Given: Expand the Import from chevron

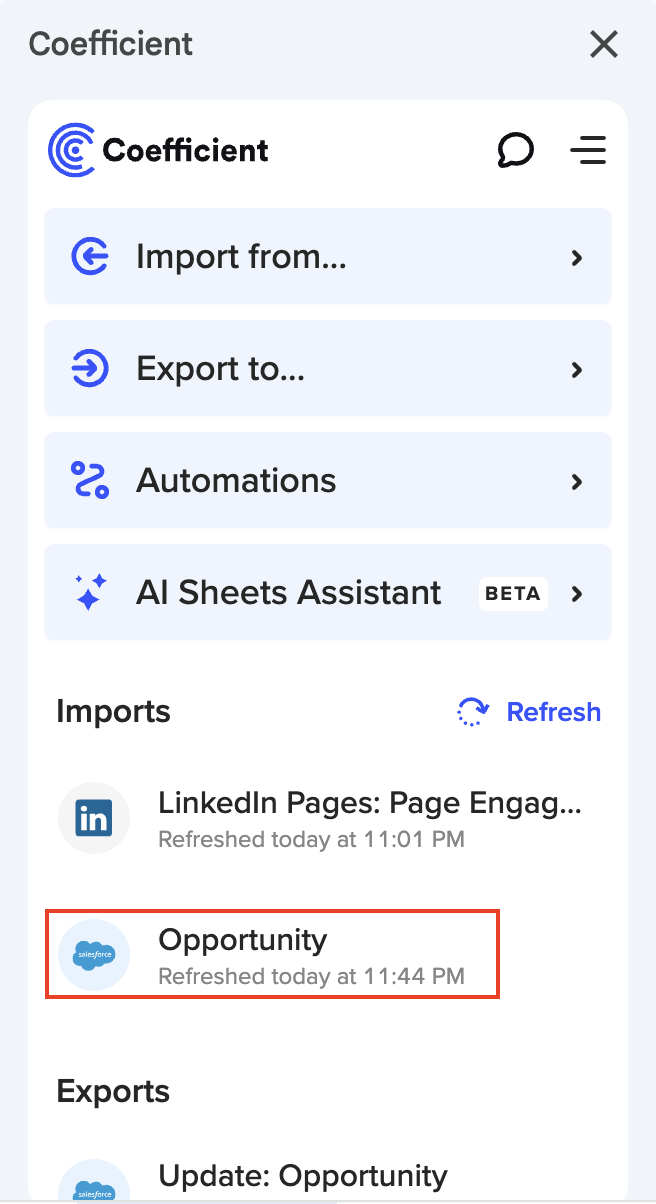Looking at the screenshot, I should pos(576,258).
